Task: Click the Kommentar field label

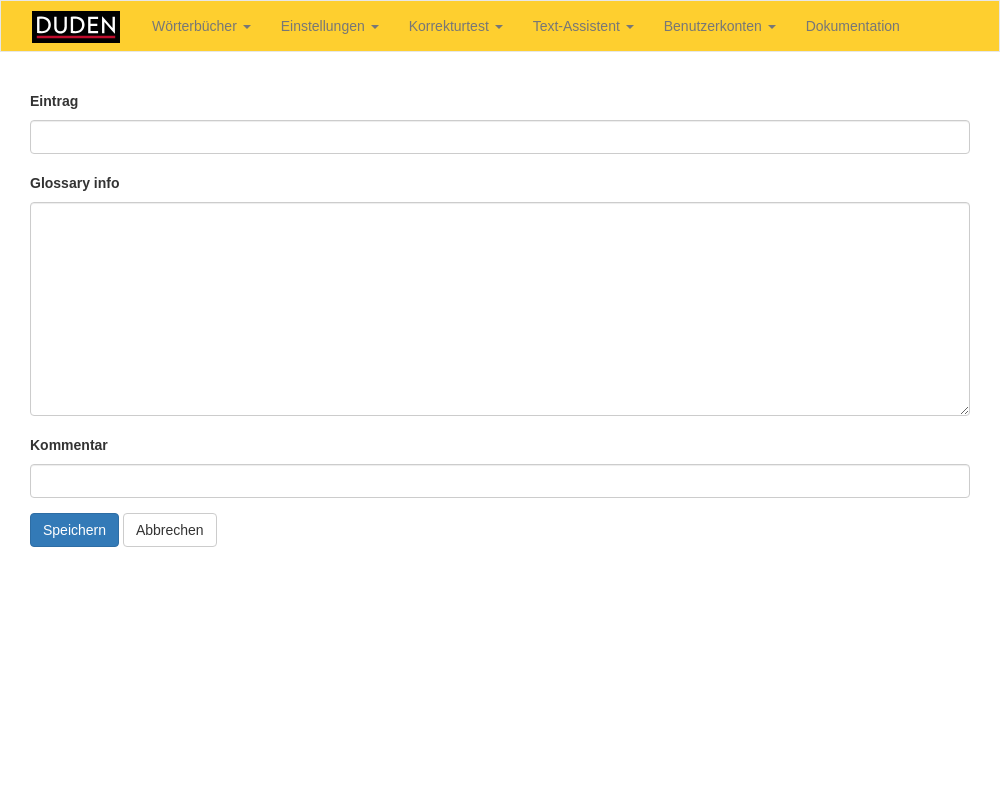Action: (69, 445)
